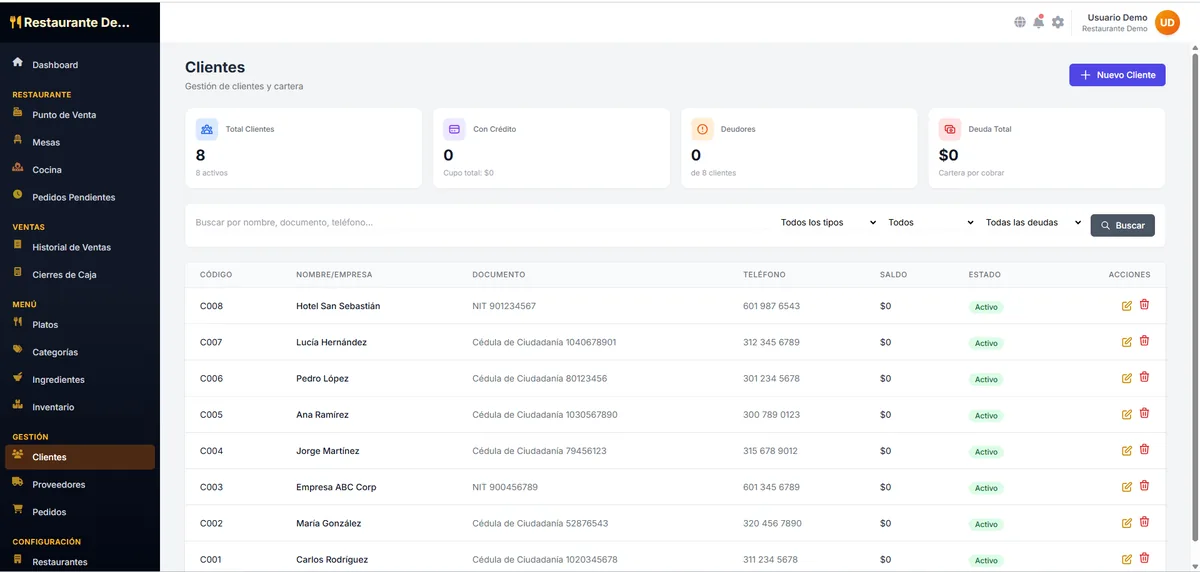Click the globe language icon
This screenshot has height=572, width=1200.
tap(1020, 22)
